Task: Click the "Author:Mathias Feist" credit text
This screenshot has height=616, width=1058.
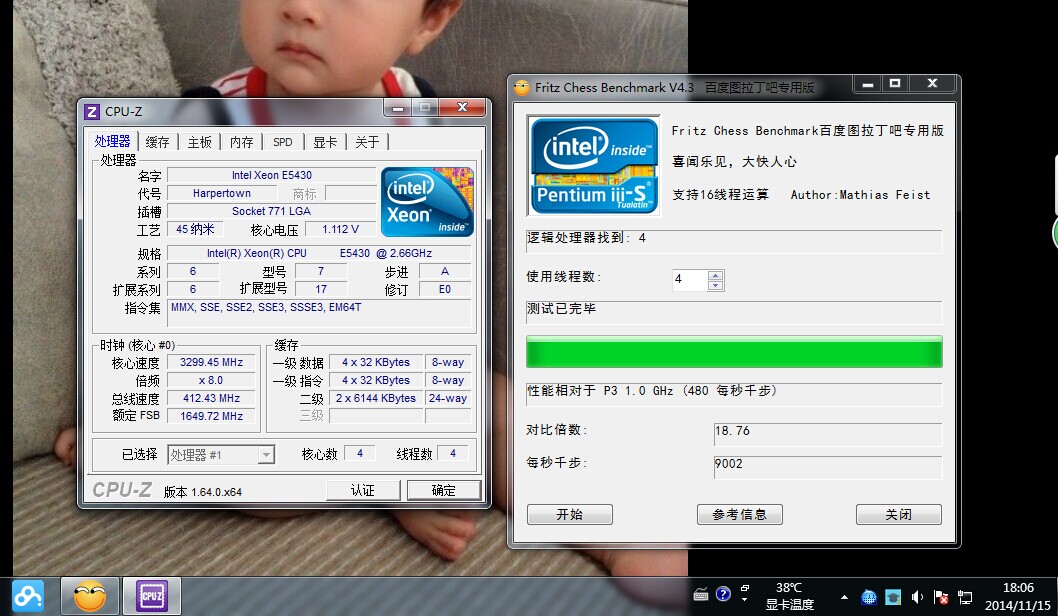Action: (x=860, y=195)
